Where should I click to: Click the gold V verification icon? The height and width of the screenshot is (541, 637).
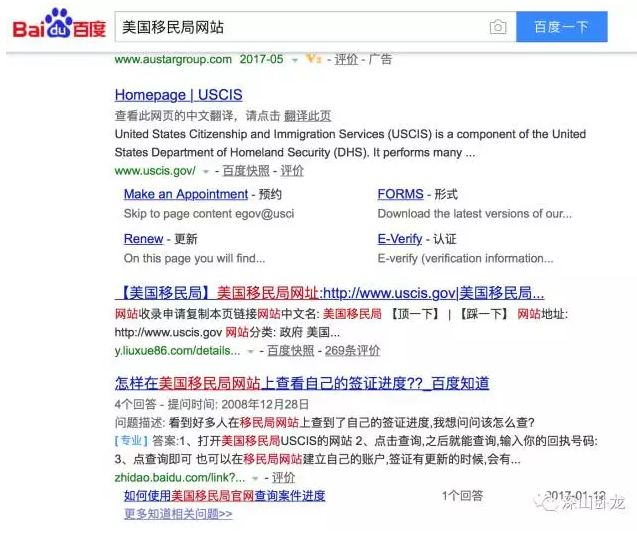point(313,60)
